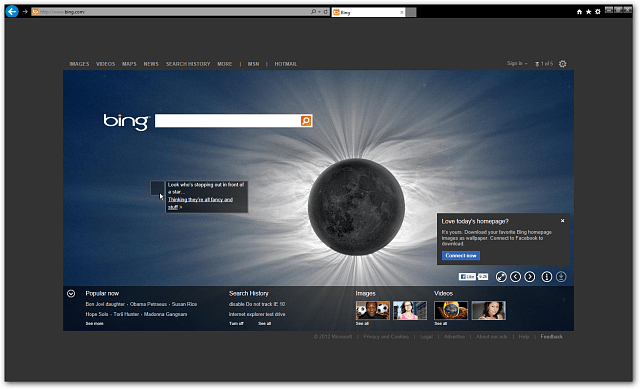Open Privacy and Cookies footer link
This screenshot has width=640, height=389.
point(386,337)
